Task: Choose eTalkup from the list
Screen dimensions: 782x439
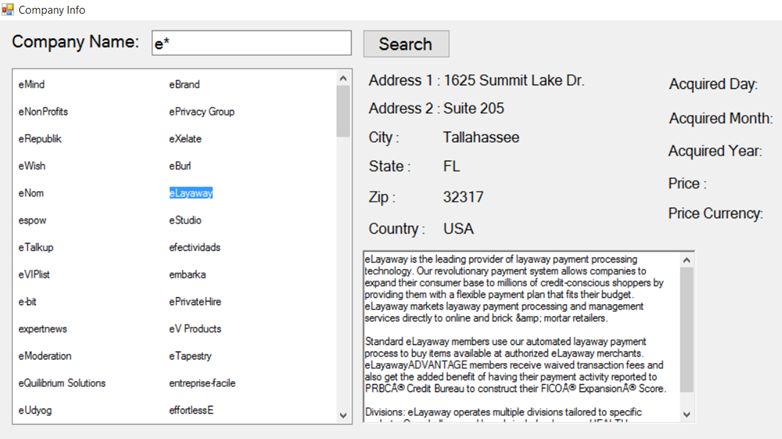Action: [x=35, y=247]
